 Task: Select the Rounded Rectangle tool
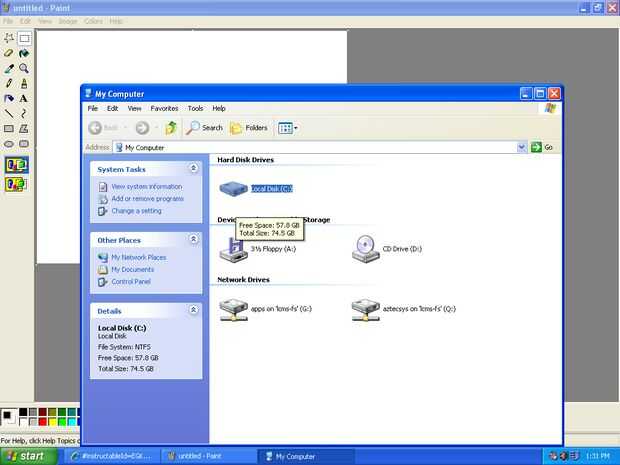click(24, 144)
